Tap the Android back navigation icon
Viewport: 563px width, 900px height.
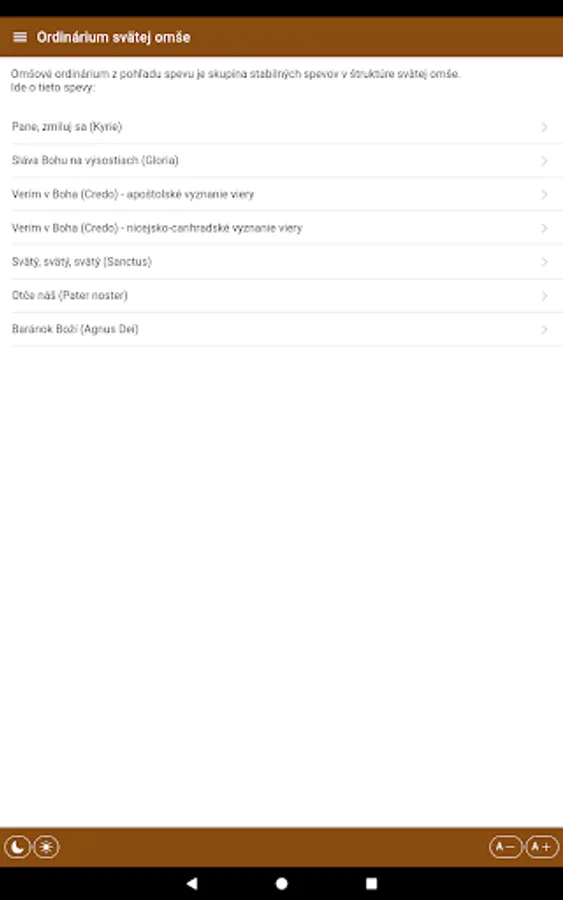pyautogui.click(x=192, y=883)
